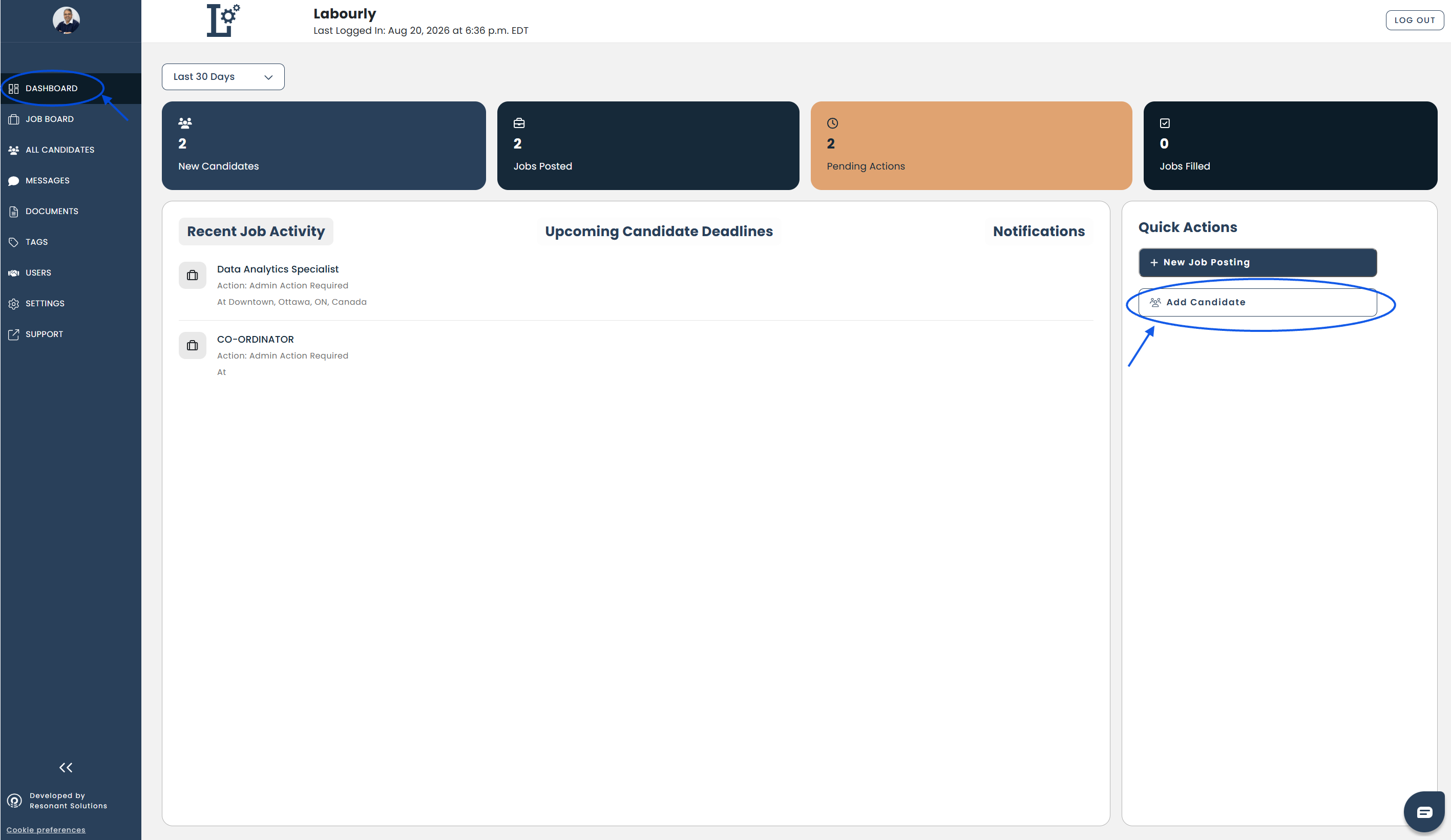
Task: Switch to Upcoming Candidate Deadlines tab
Action: pos(659,232)
